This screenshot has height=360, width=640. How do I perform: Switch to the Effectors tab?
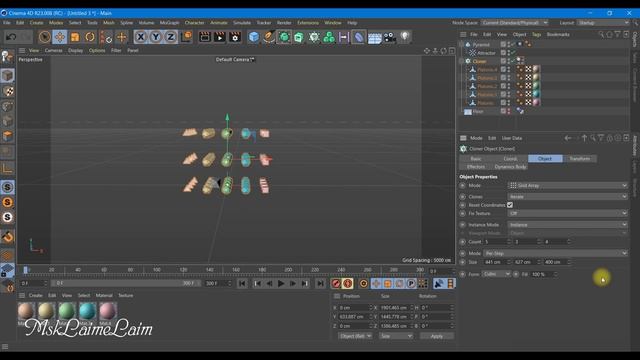(476, 167)
